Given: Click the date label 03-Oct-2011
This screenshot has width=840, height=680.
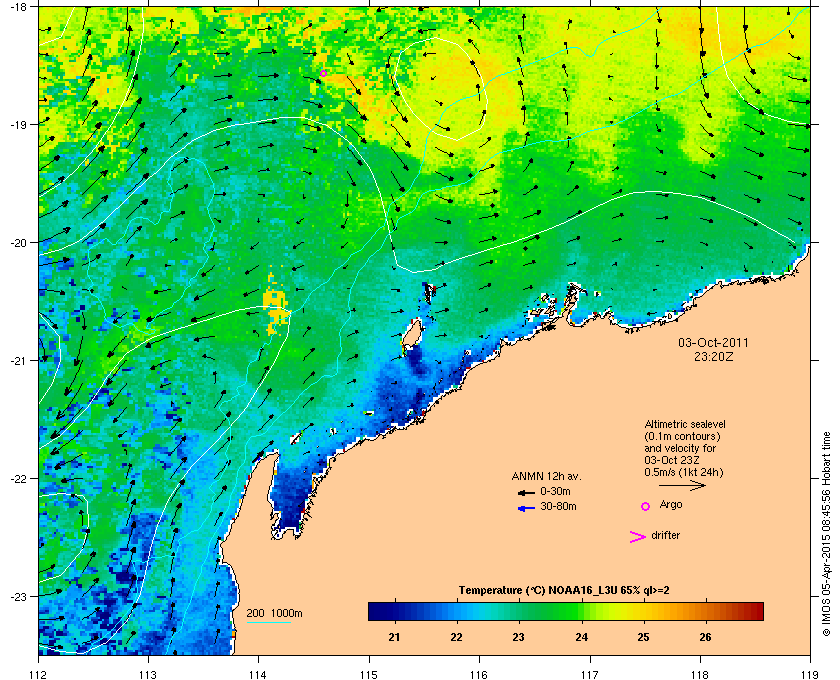Looking at the screenshot, I should [713, 342].
